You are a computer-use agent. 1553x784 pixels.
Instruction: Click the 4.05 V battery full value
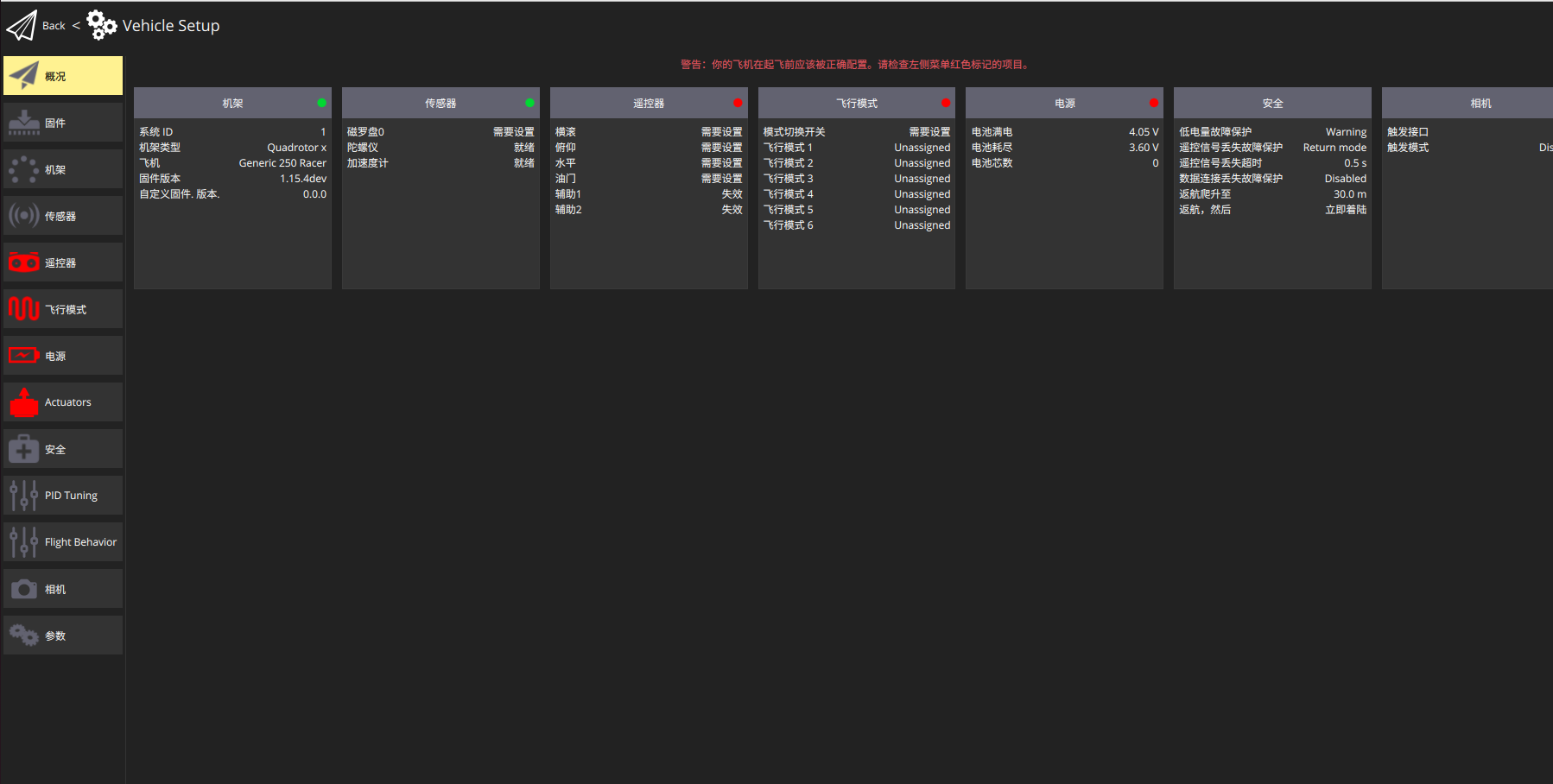[x=1144, y=132]
